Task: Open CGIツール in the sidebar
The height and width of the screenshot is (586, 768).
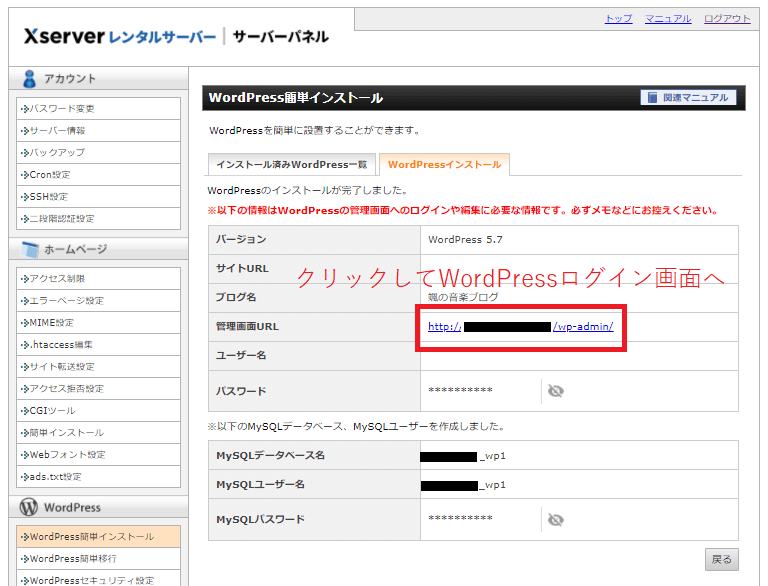Action: [x=98, y=411]
